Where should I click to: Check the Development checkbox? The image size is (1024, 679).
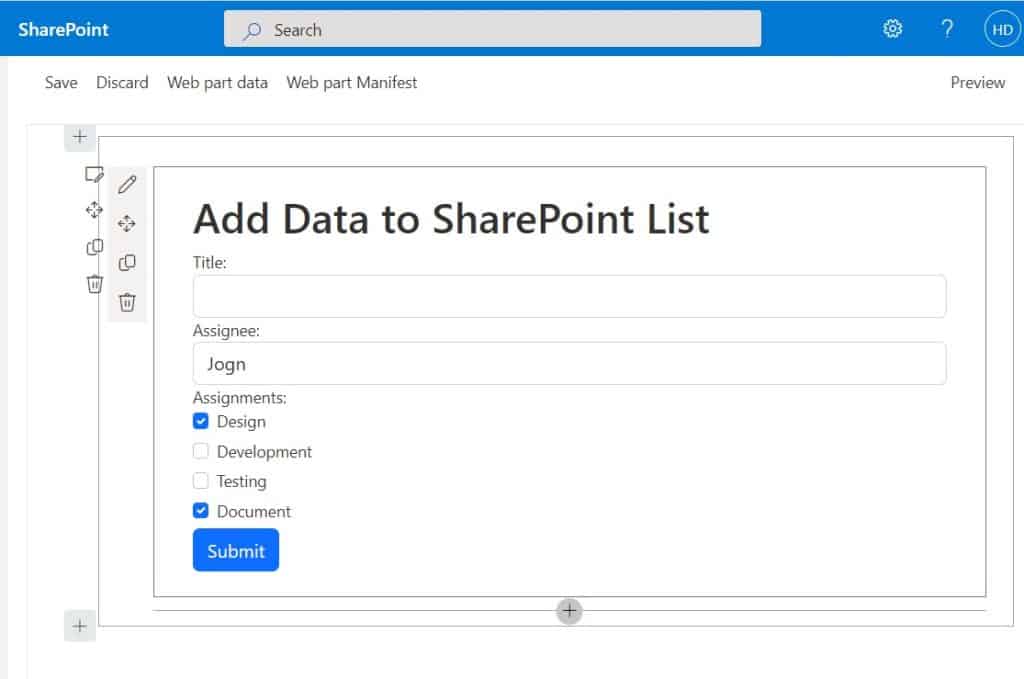tap(200, 451)
